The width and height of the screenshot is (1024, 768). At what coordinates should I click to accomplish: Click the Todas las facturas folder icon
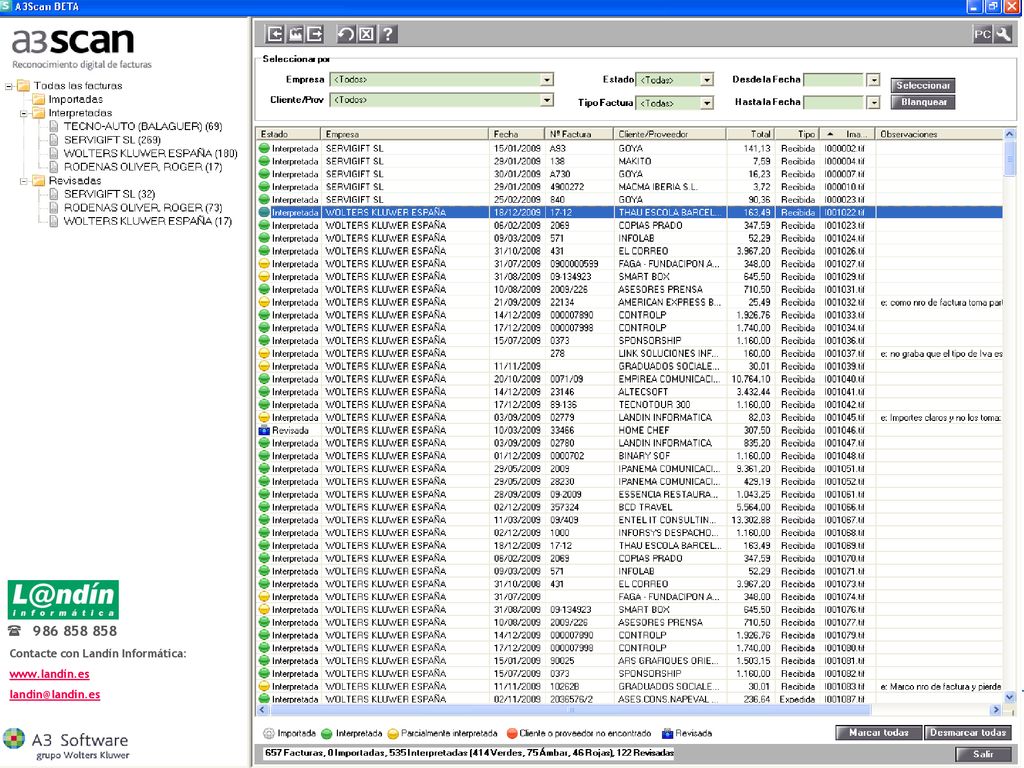coord(24,86)
